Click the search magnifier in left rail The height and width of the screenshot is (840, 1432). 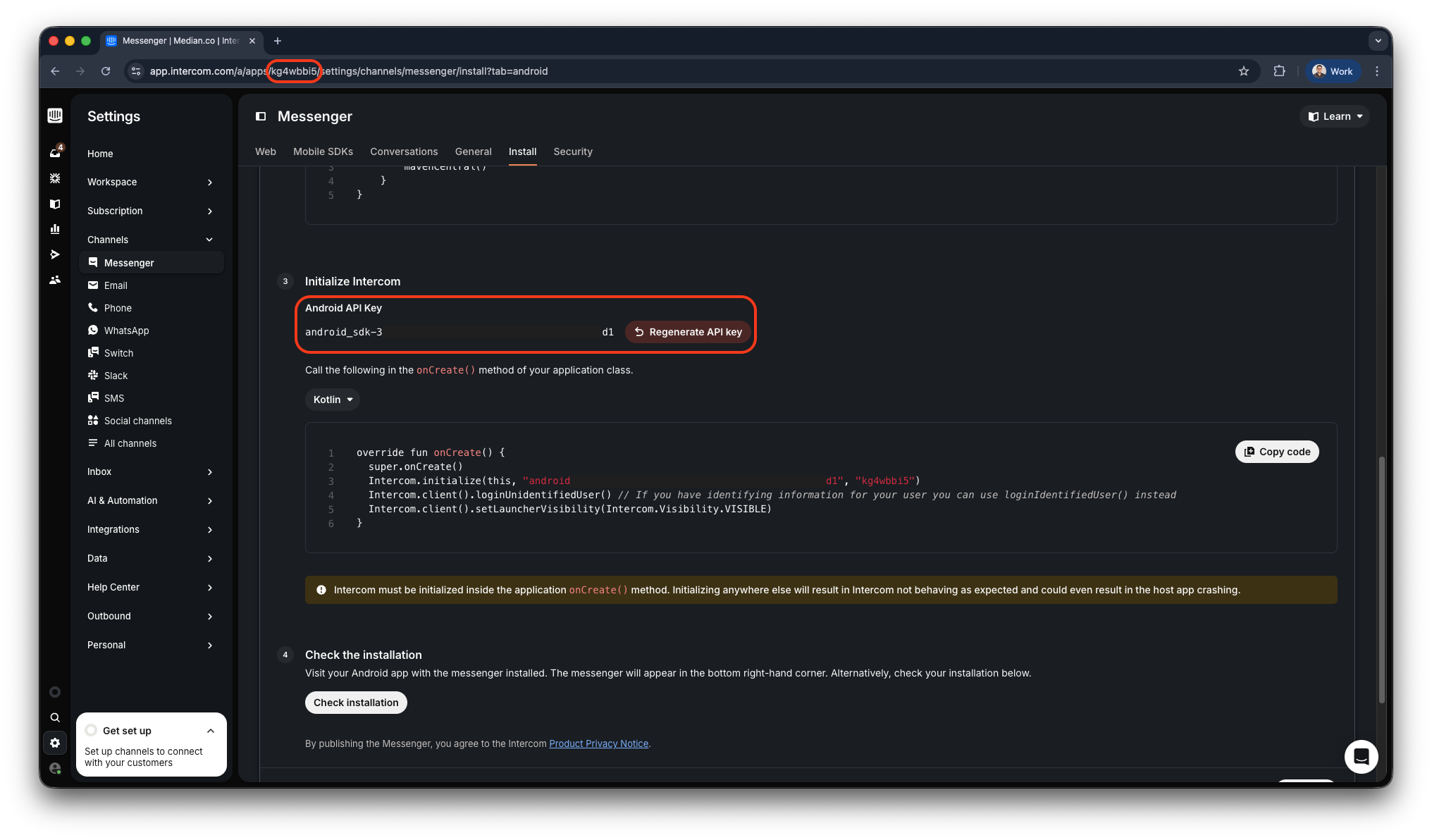[x=55, y=717]
